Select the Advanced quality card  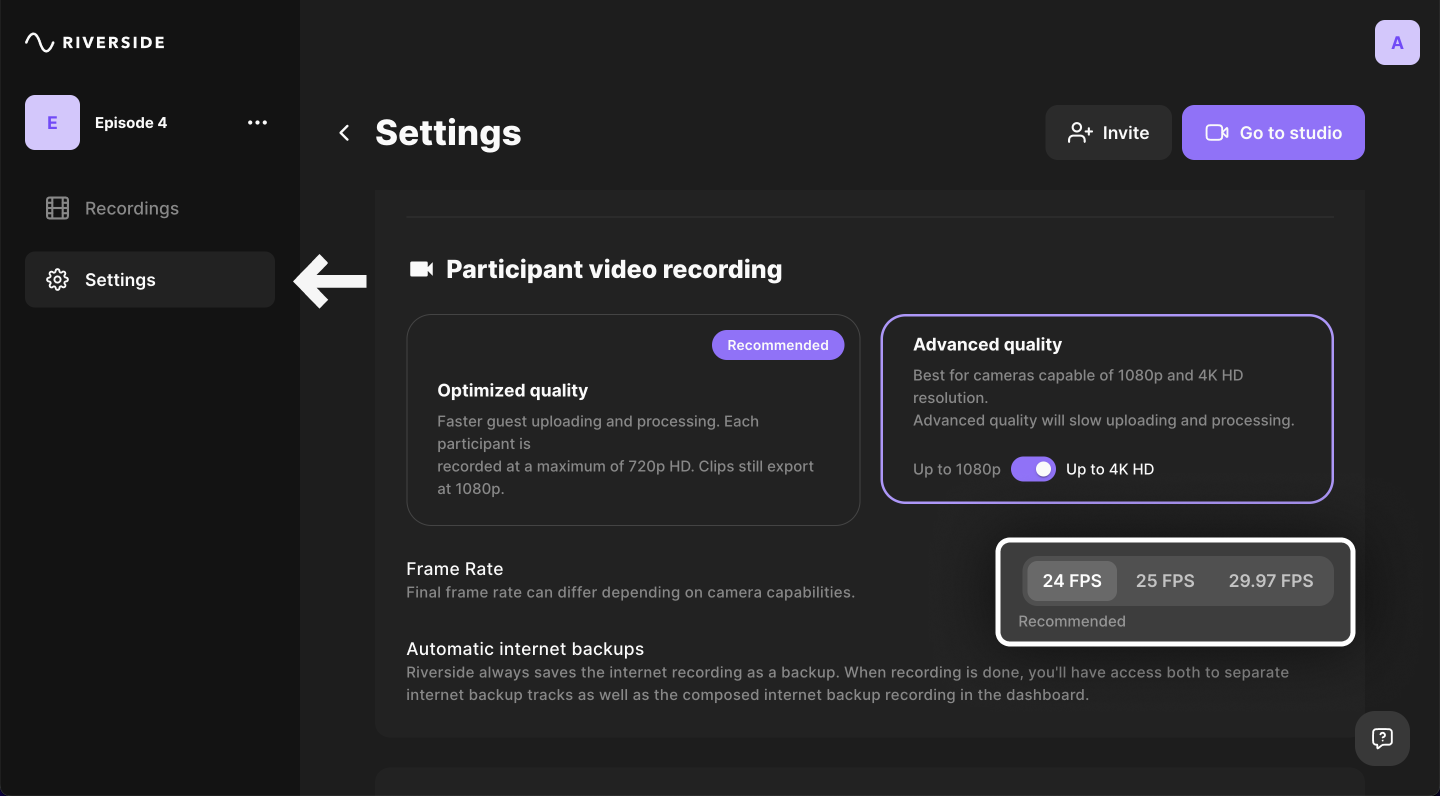click(x=1107, y=409)
